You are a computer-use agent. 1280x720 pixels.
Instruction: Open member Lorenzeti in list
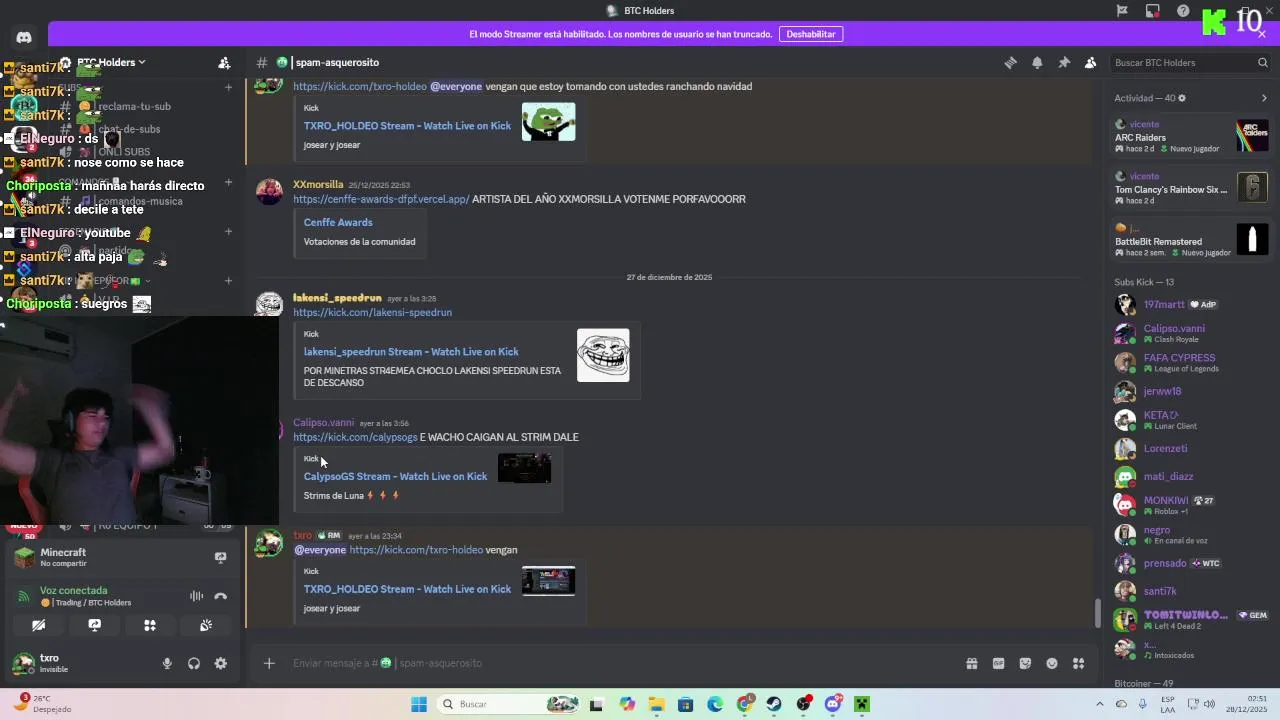pyautogui.click(x=1191, y=448)
